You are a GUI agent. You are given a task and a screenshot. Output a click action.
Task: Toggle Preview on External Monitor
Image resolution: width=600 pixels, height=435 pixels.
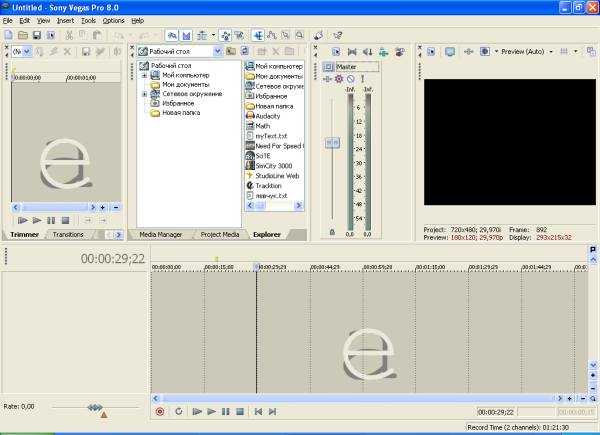click(450, 51)
